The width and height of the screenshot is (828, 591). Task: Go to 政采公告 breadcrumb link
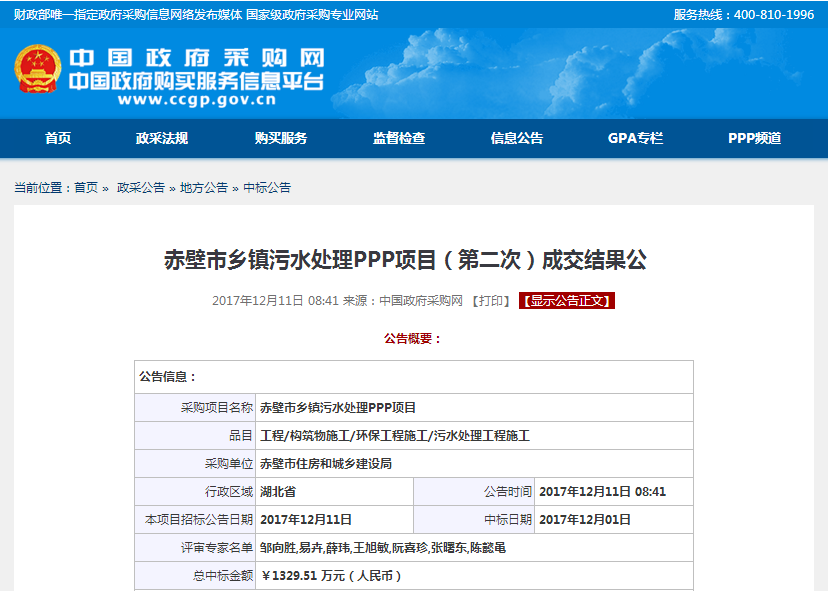point(140,188)
